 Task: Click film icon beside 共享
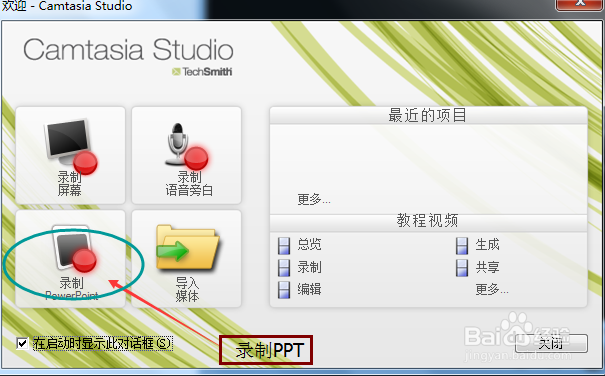462,268
